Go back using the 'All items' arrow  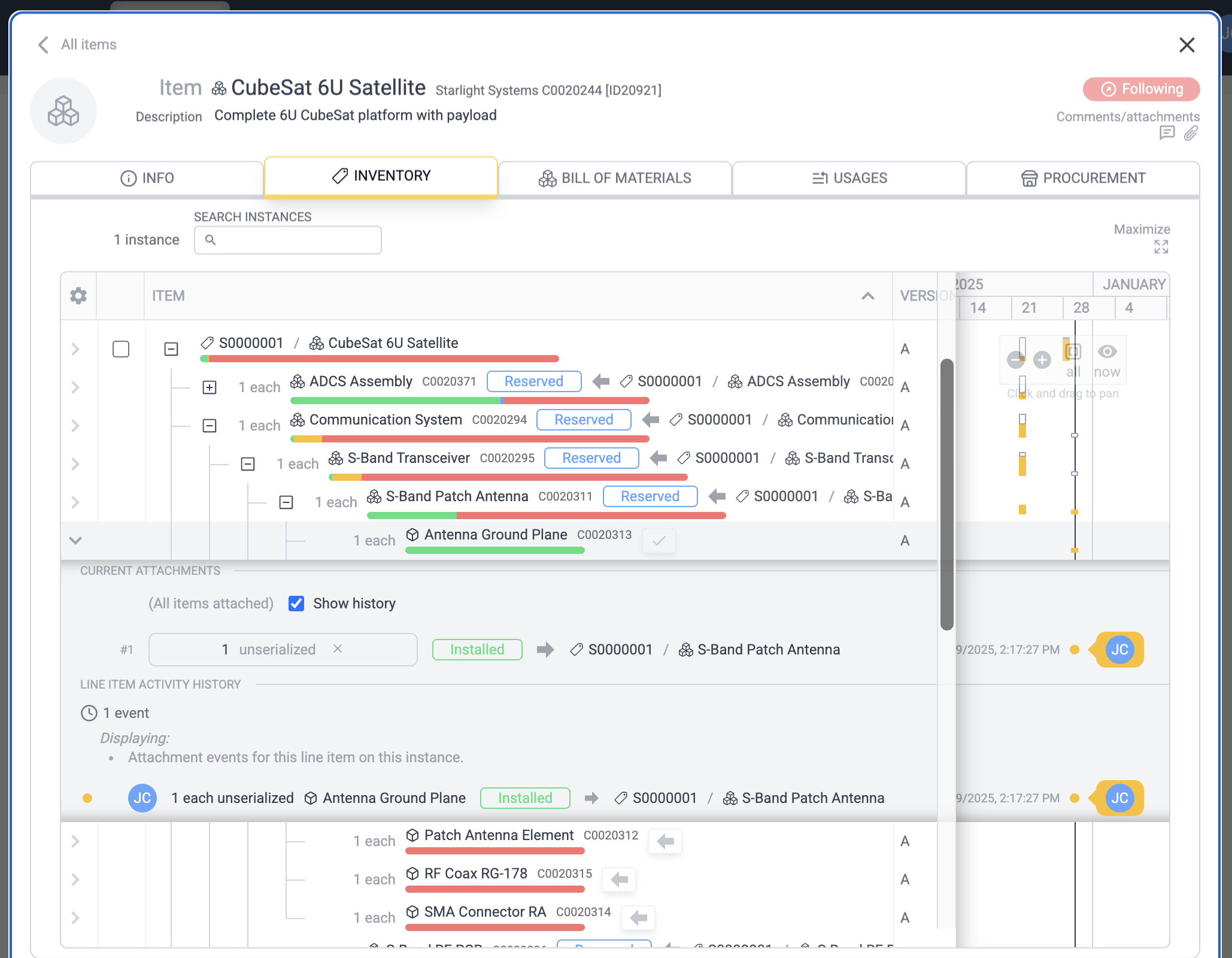(43, 44)
